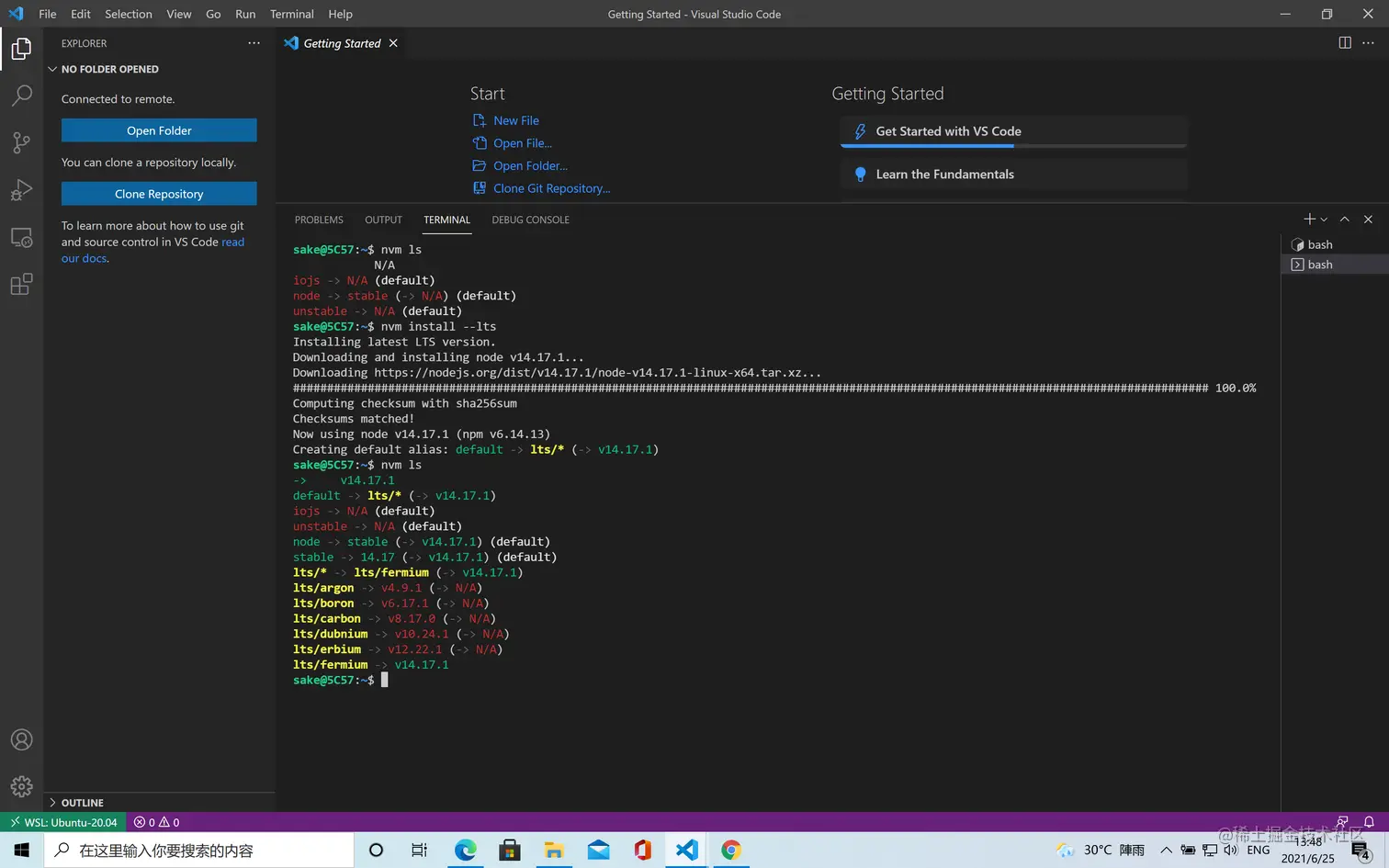Open Microsoft Edge from the taskbar
Screen dimensions: 1389x868
click(x=466, y=851)
